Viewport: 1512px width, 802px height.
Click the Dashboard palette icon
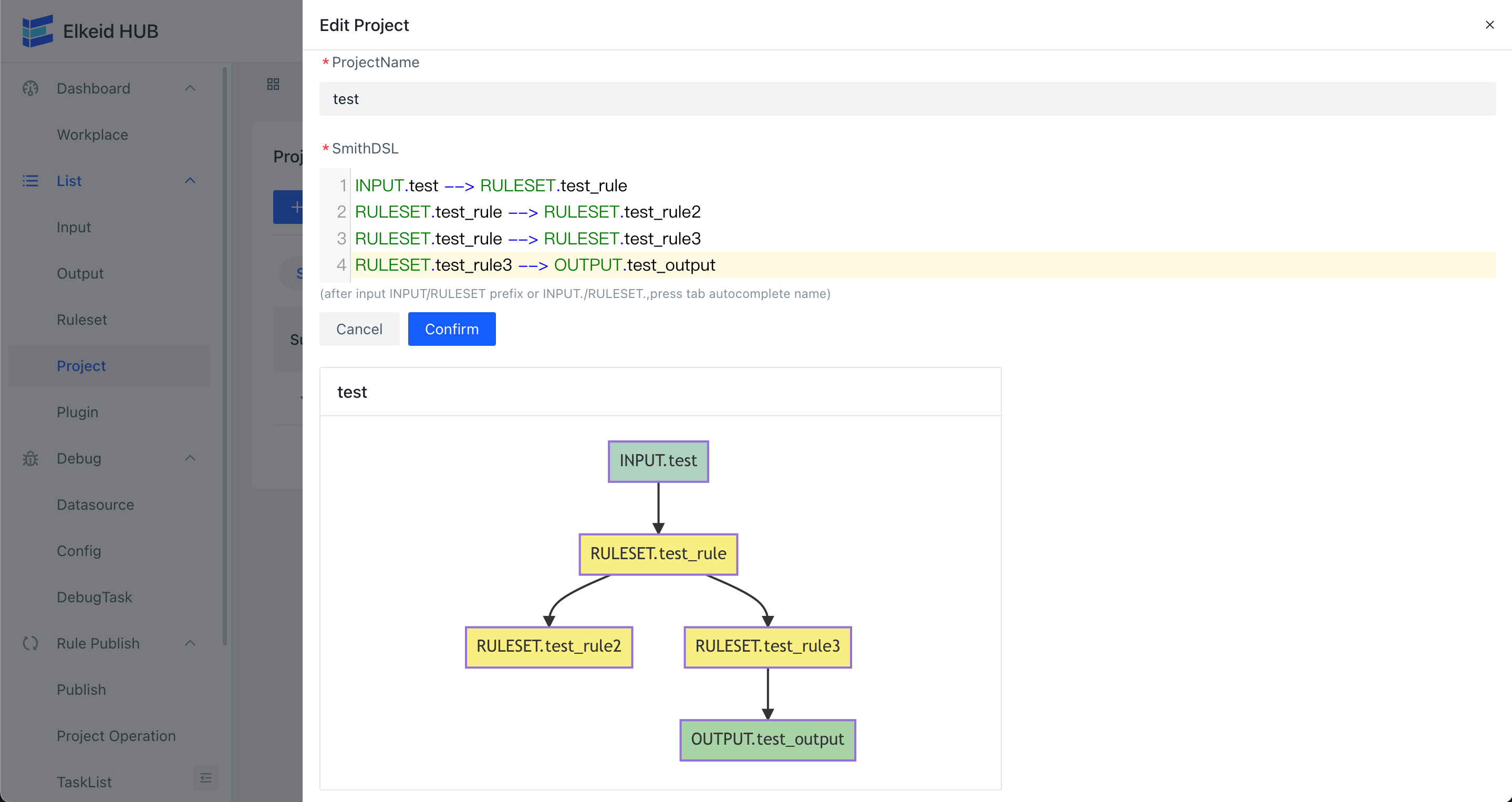coord(30,88)
